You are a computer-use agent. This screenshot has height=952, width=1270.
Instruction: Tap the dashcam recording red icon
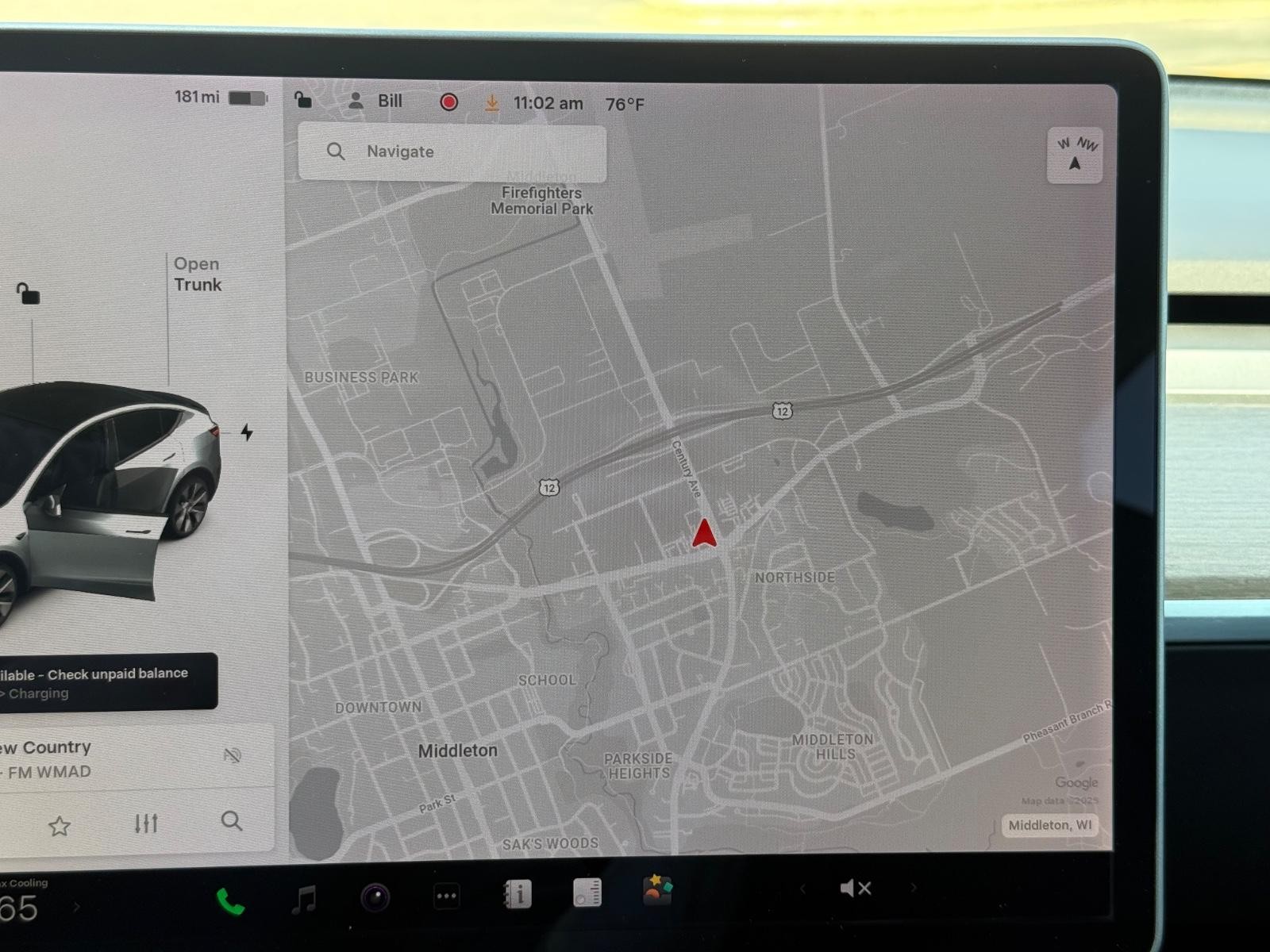pyautogui.click(x=448, y=102)
